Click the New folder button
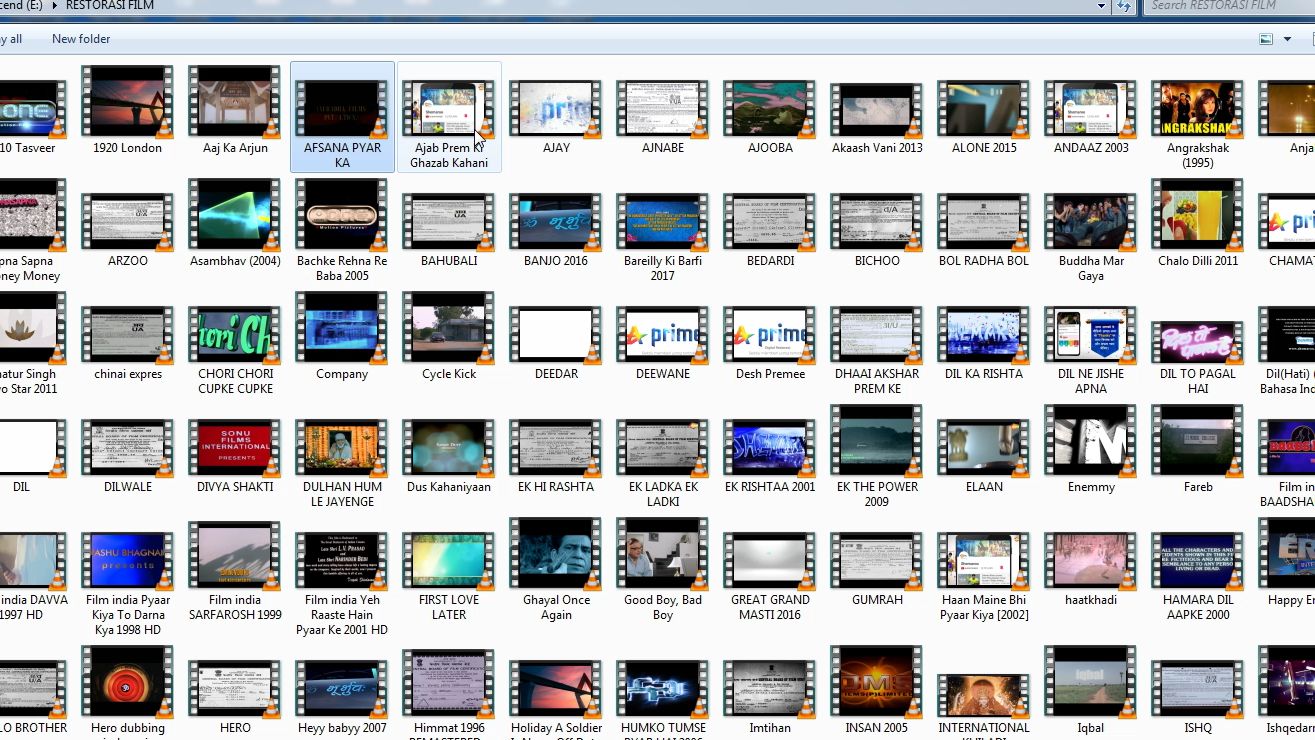 [81, 39]
